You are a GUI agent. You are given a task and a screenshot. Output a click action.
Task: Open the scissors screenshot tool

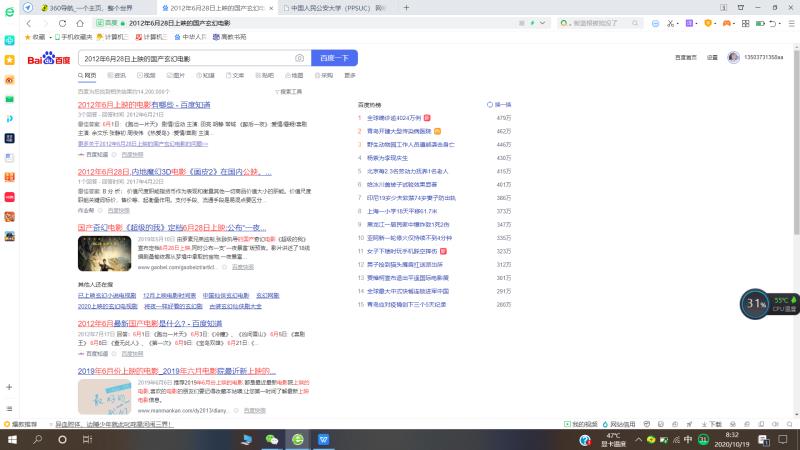(x=670, y=23)
